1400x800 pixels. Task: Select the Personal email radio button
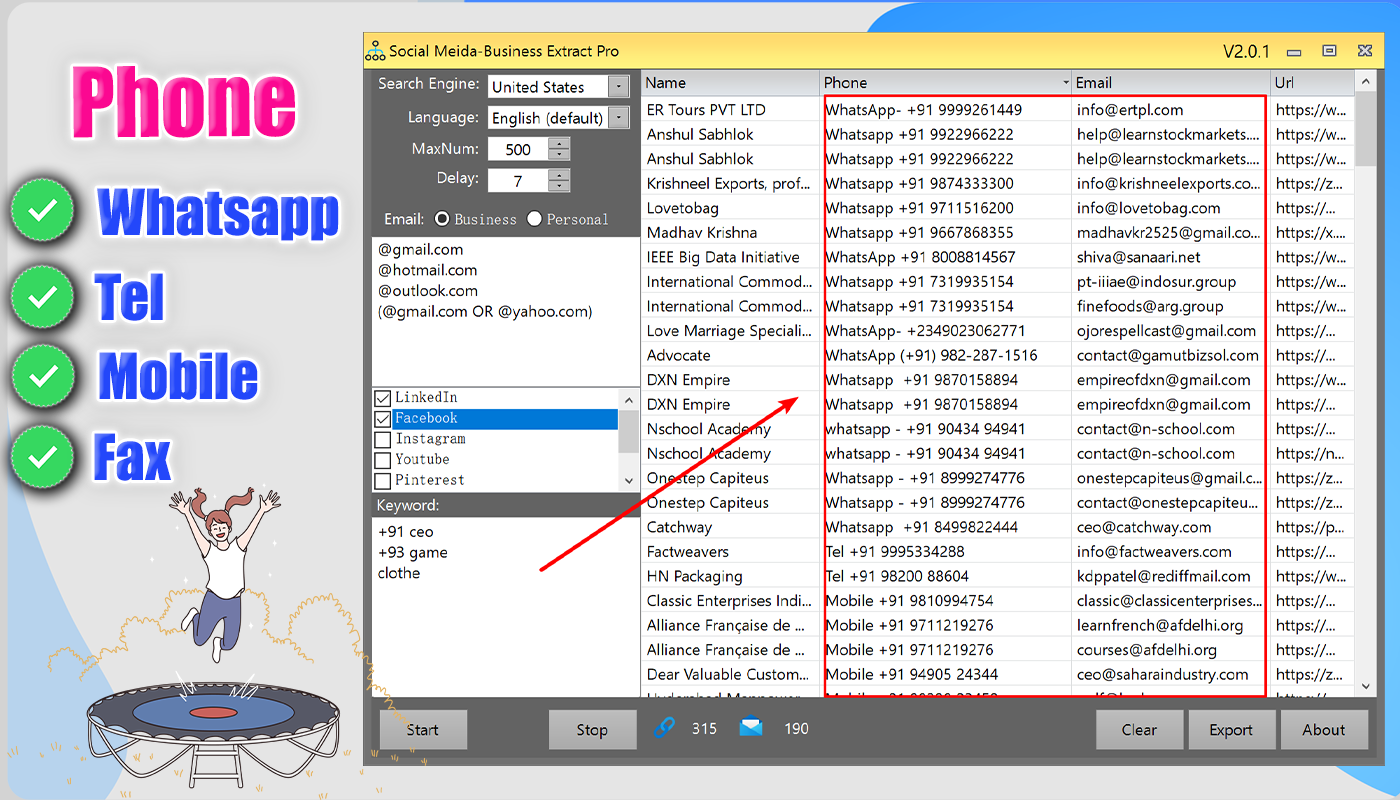tap(534, 219)
